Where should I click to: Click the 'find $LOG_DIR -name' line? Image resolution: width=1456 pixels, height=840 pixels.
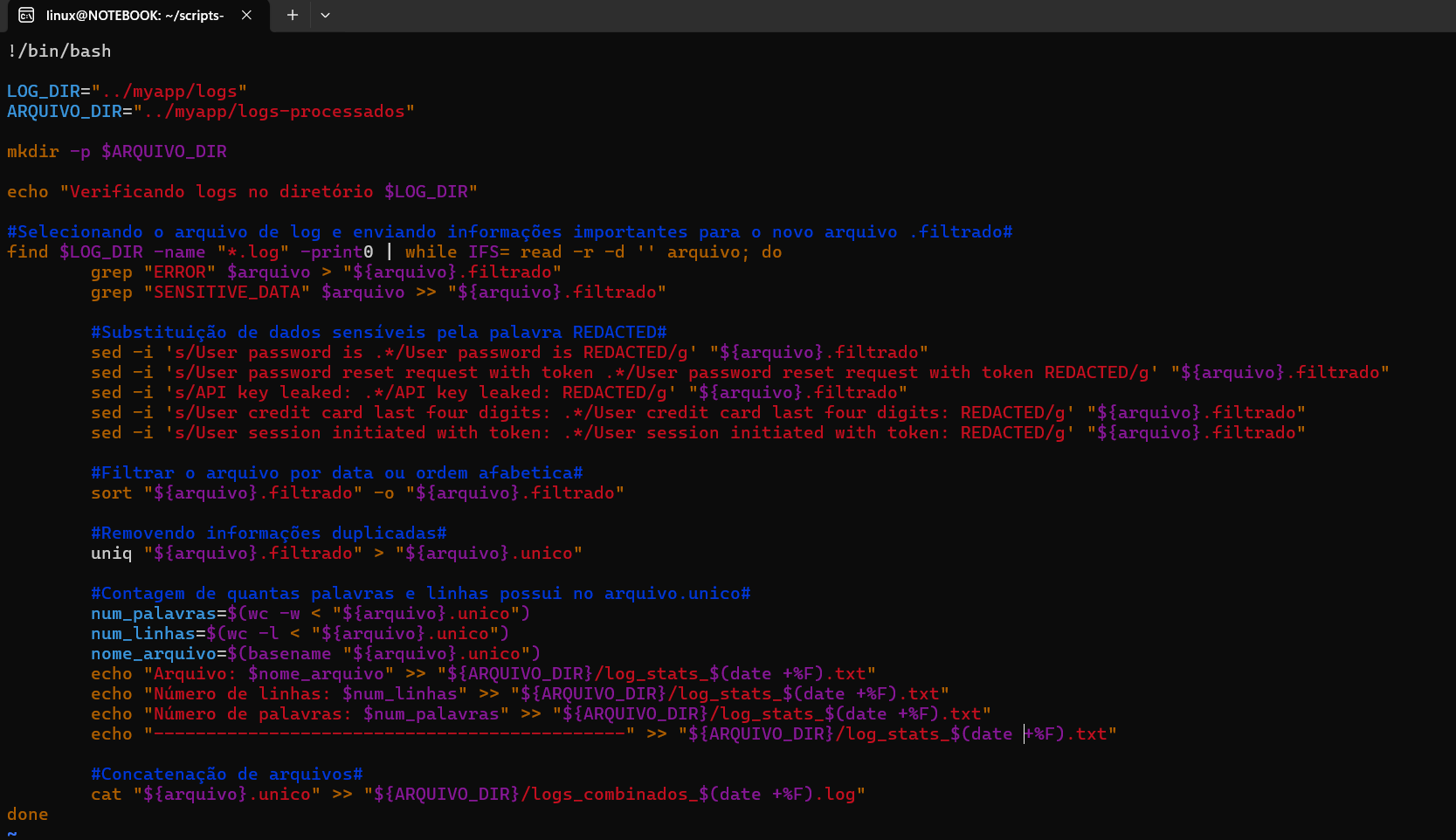[395, 251]
